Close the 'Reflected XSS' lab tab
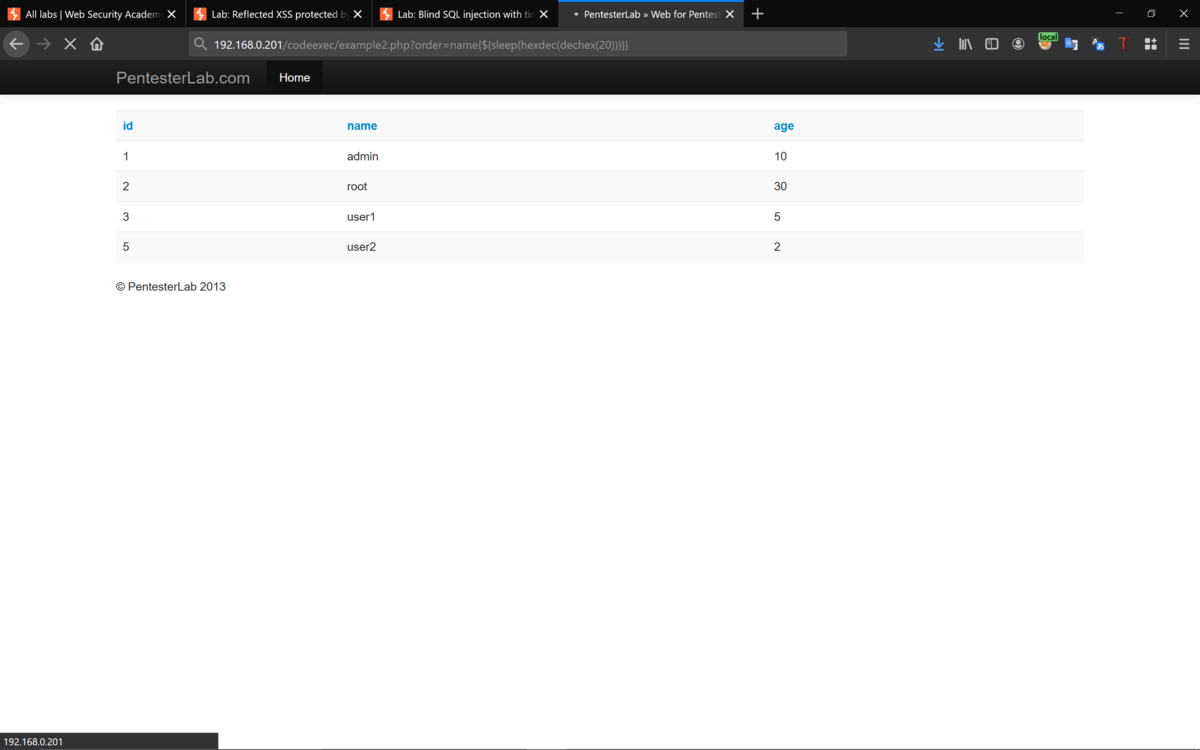Image resolution: width=1200 pixels, height=750 pixels. point(358,14)
